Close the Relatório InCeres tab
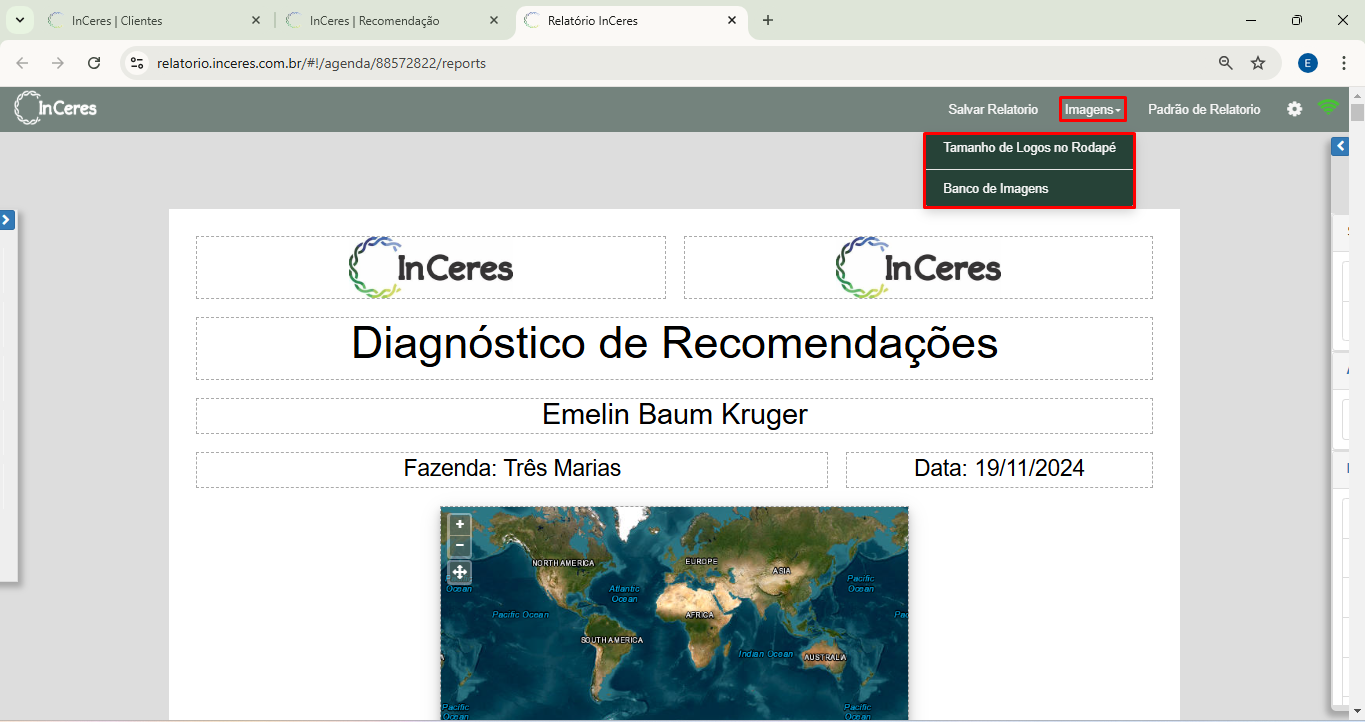 [x=732, y=20]
